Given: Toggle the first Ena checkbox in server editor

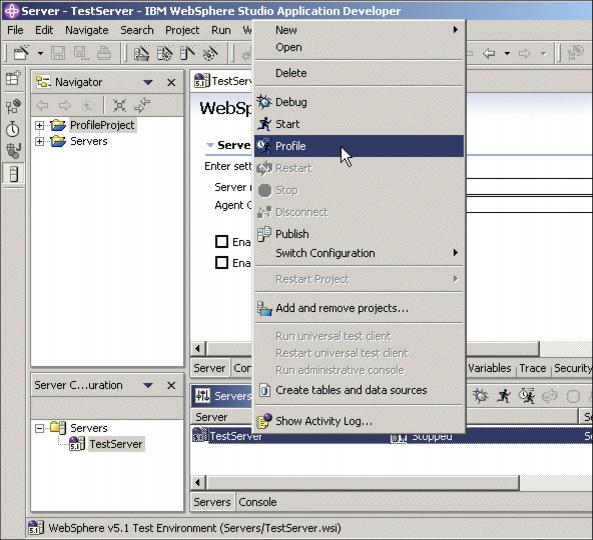Looking at the screenshot, I should pyautogui.click(x=222, y=241).
